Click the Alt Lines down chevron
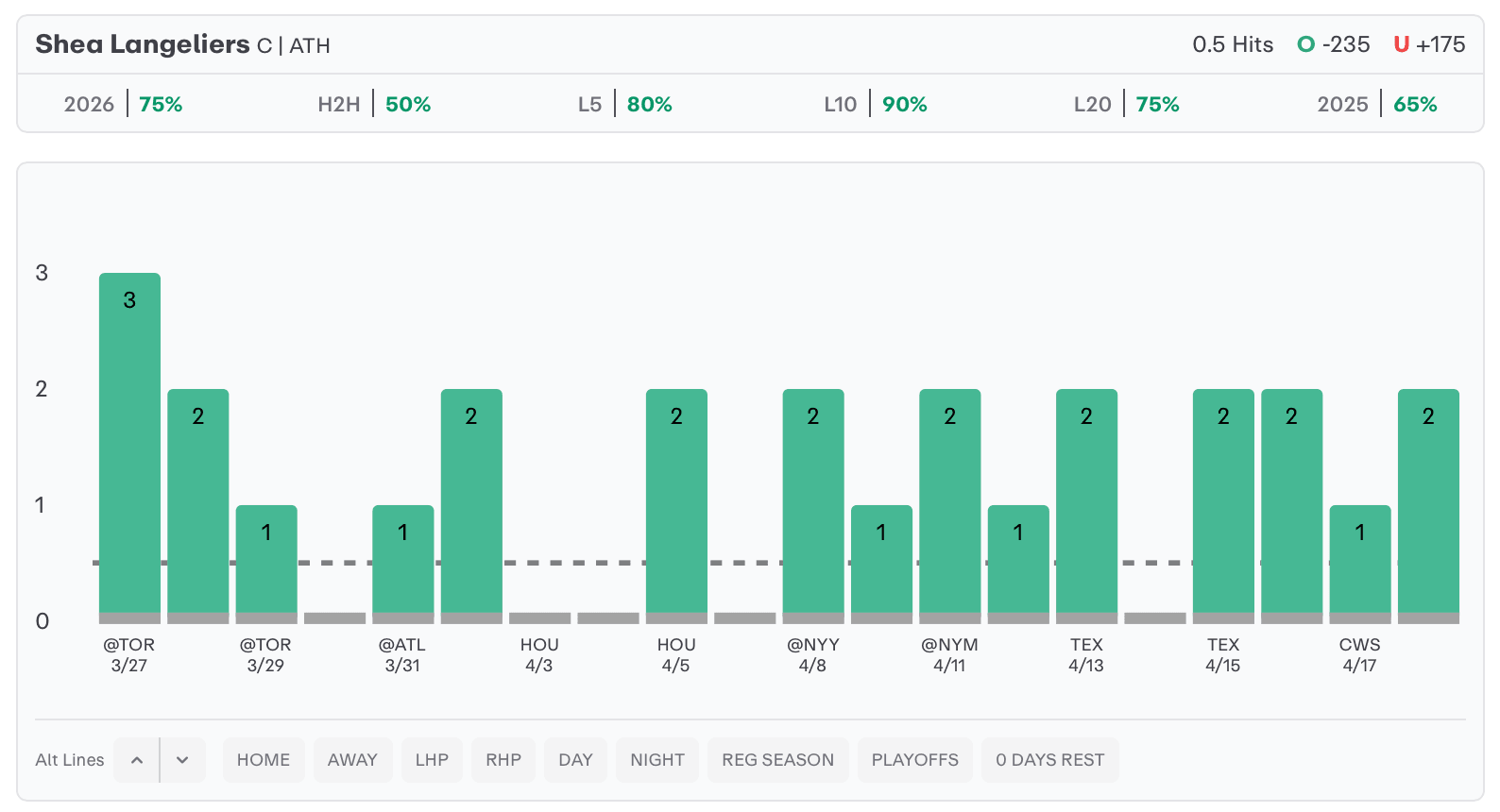1500x812 pixels. (x=182, y=760)
